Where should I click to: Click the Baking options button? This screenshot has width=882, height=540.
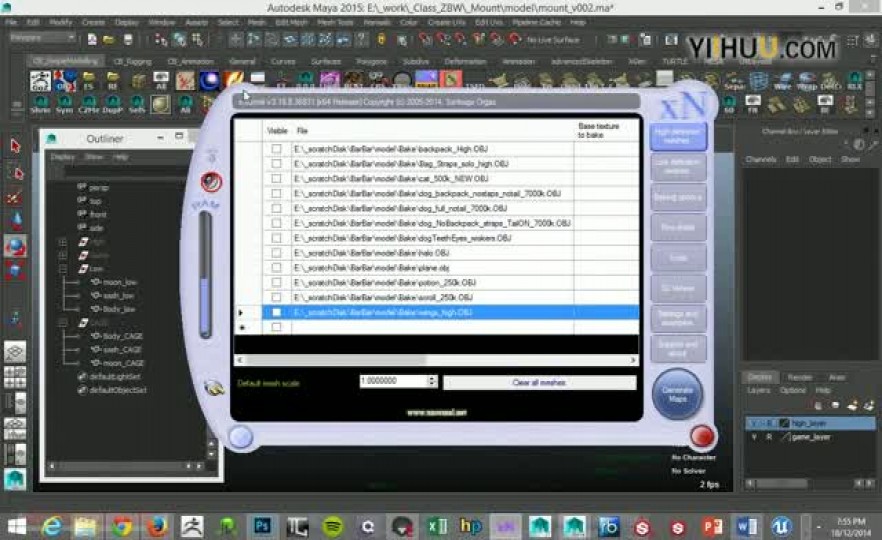point(678,197)
